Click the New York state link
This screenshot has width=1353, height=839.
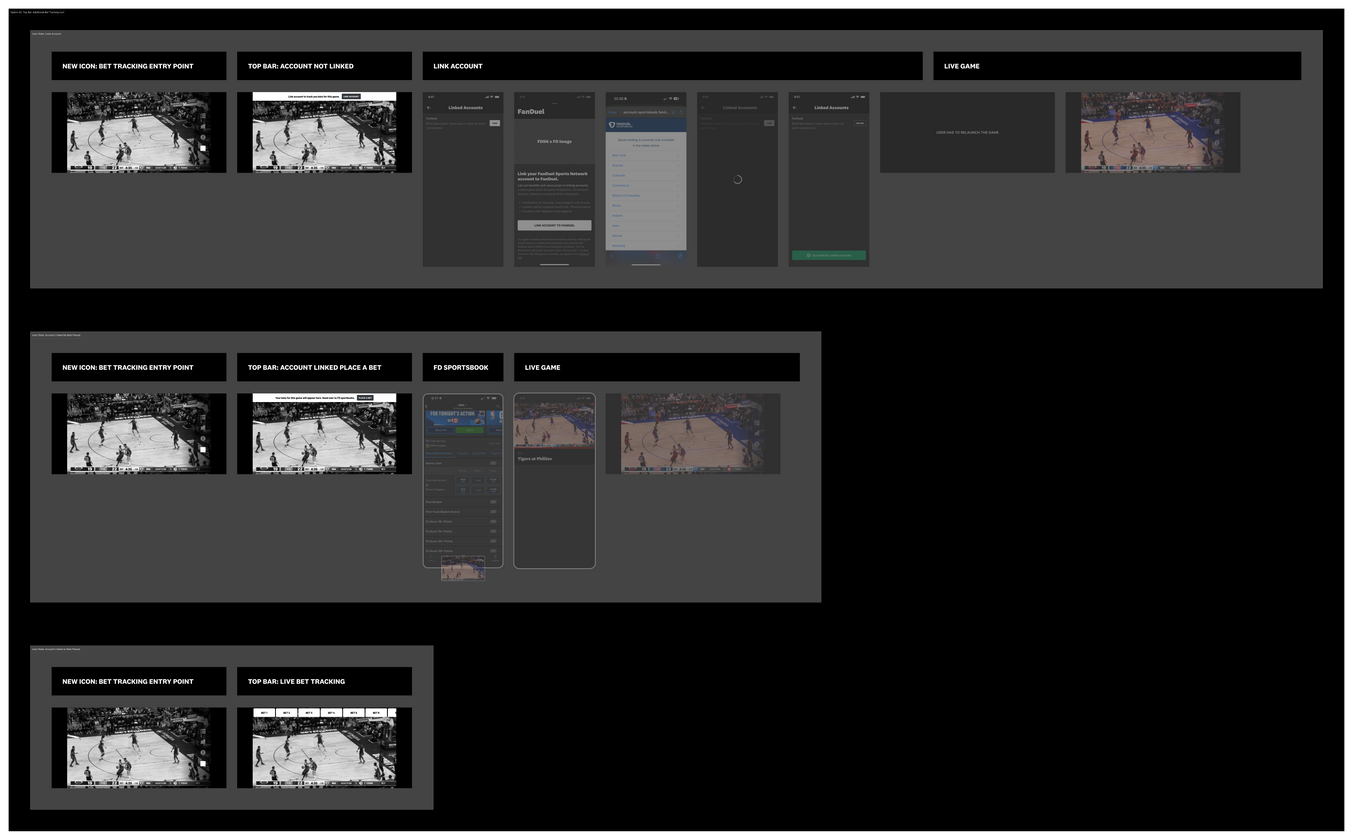[x=619, y=155]
